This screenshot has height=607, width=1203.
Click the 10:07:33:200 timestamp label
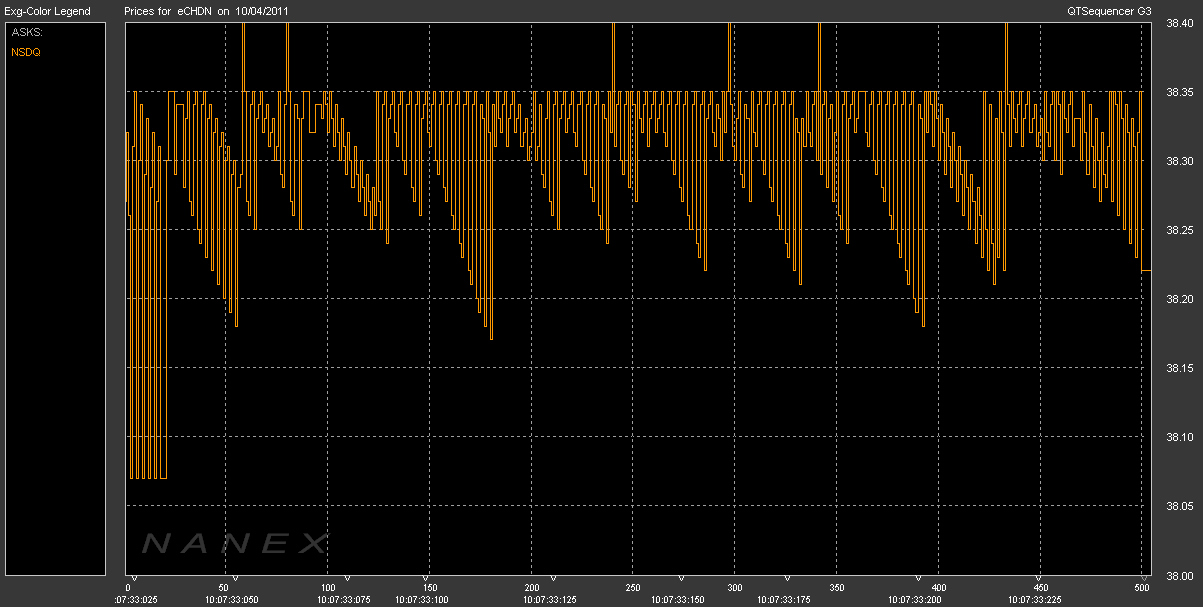(917, 600)
